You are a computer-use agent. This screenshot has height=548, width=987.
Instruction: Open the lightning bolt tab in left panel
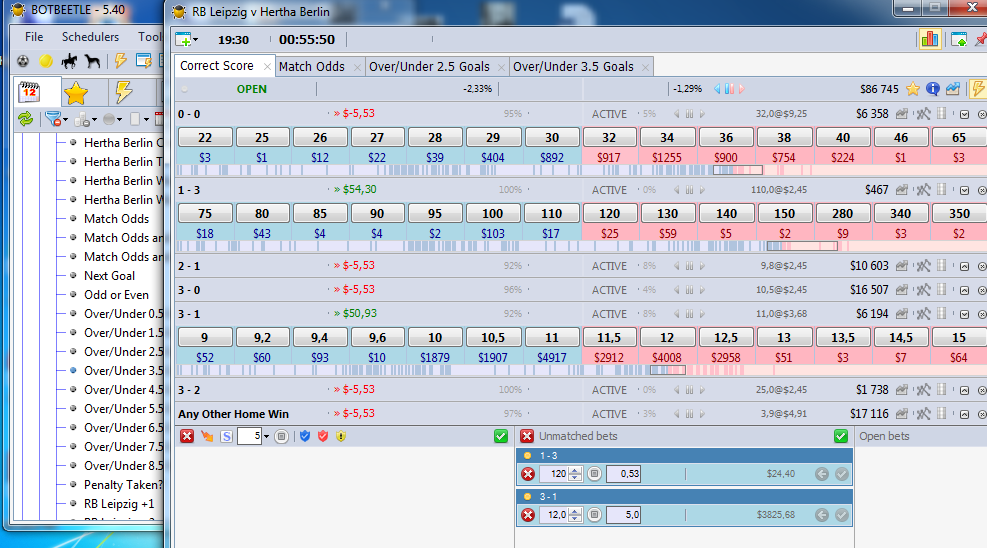click(123, 92)
